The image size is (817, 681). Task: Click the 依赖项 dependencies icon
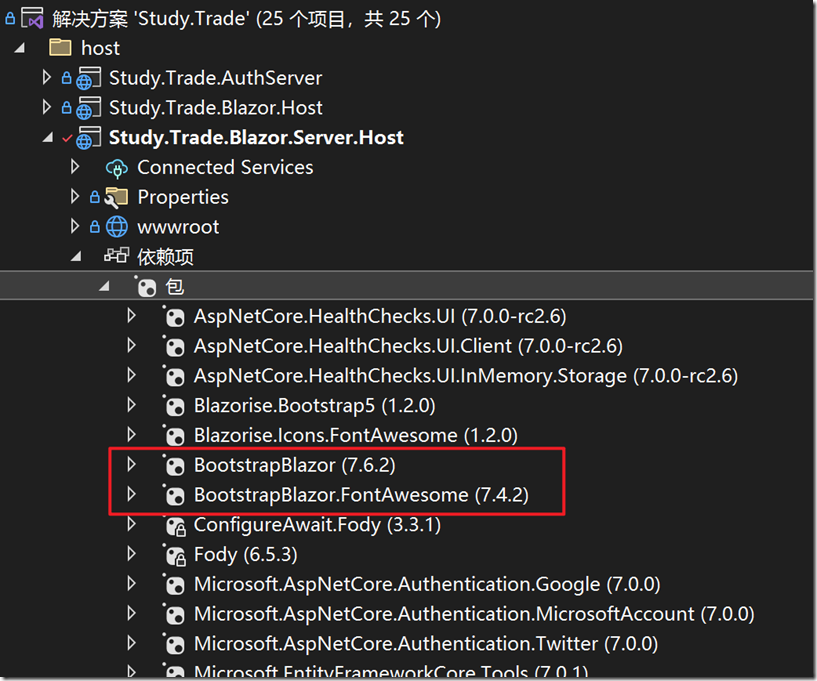pos(116,255)
